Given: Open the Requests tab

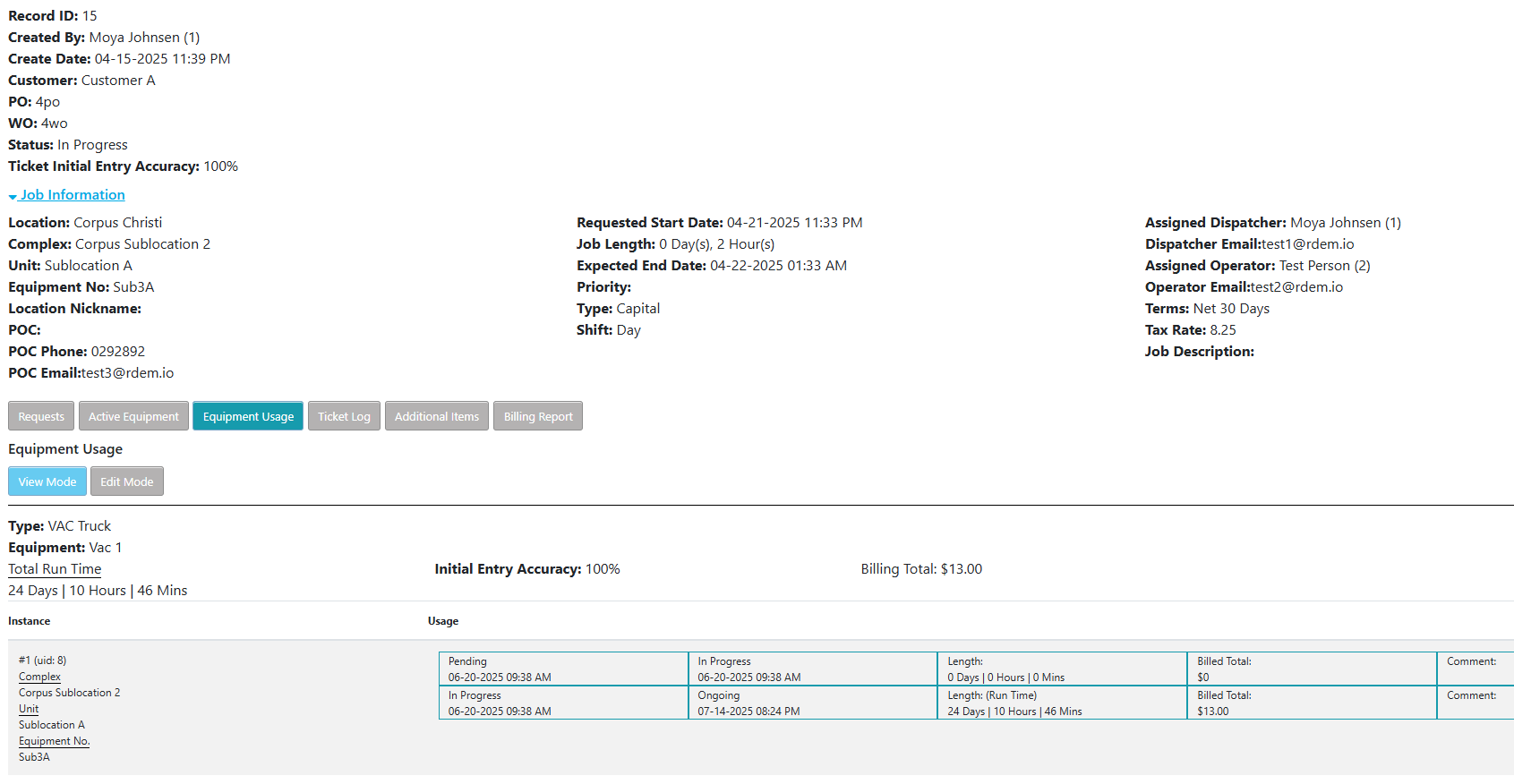Looking at the screenshot, I should coord(41,416).
